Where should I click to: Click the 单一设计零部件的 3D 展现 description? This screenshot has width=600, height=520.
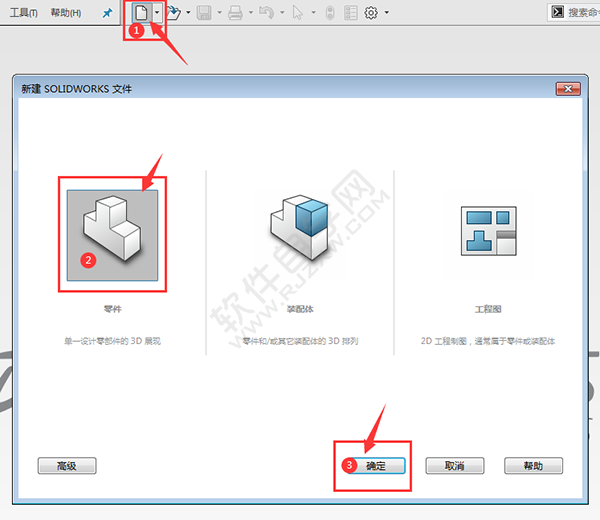point(112,341)
